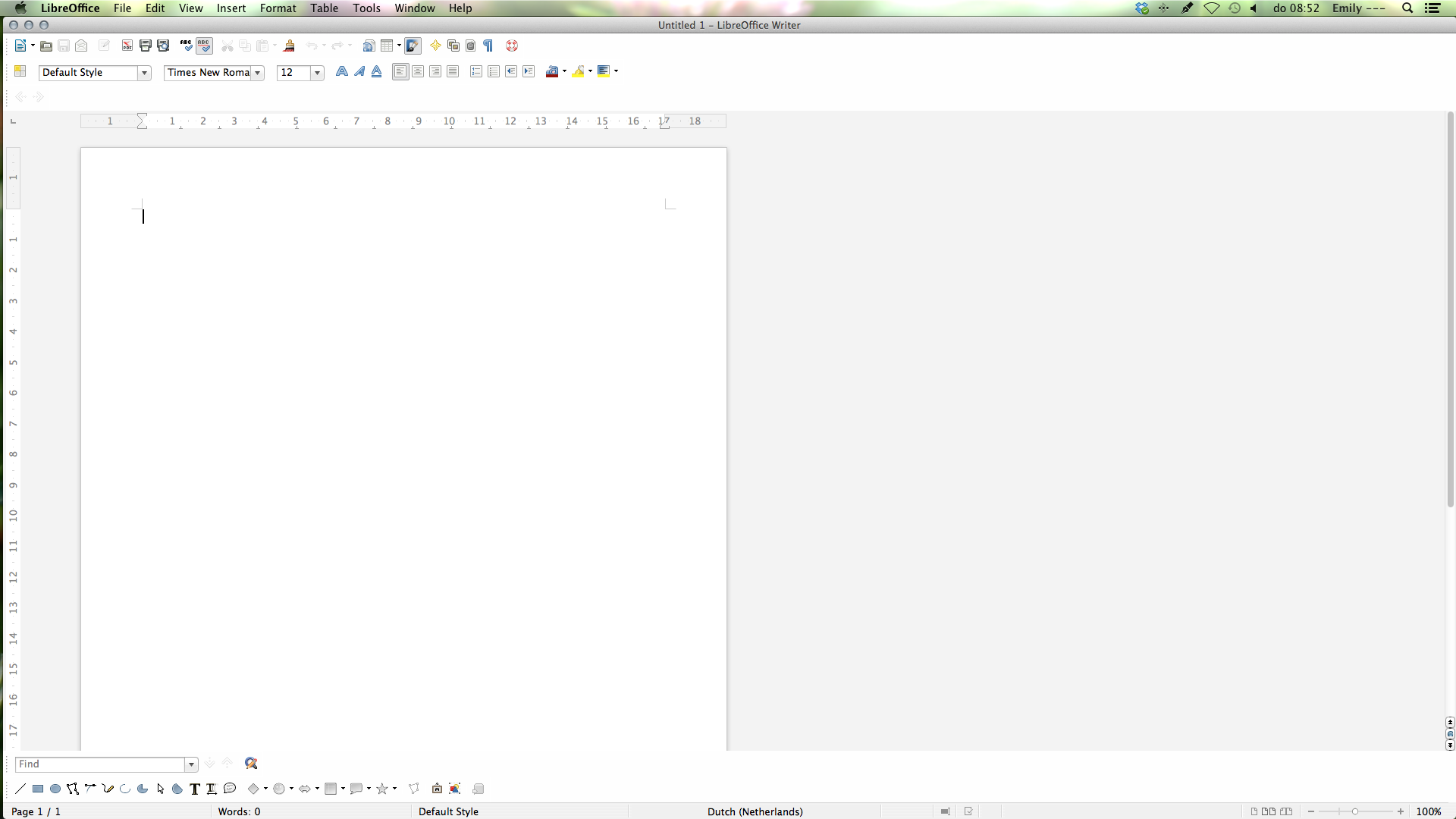The height and width of the screenshot is (819, 1456).
Task: Open the Background Color dropdown arrow
Action: click(616, 71)
